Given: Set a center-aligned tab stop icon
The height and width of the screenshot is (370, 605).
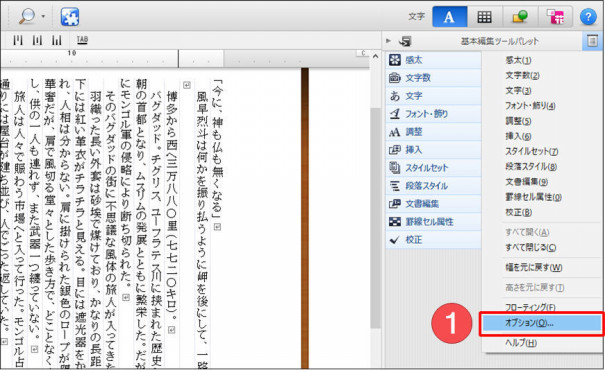Looking at the screenshot, I should point(37,40).
